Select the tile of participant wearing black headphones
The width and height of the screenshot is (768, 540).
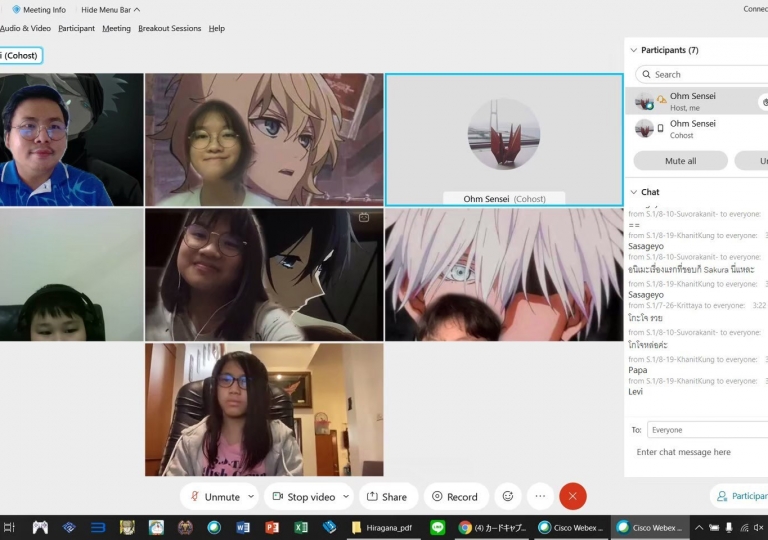(72, 274)
